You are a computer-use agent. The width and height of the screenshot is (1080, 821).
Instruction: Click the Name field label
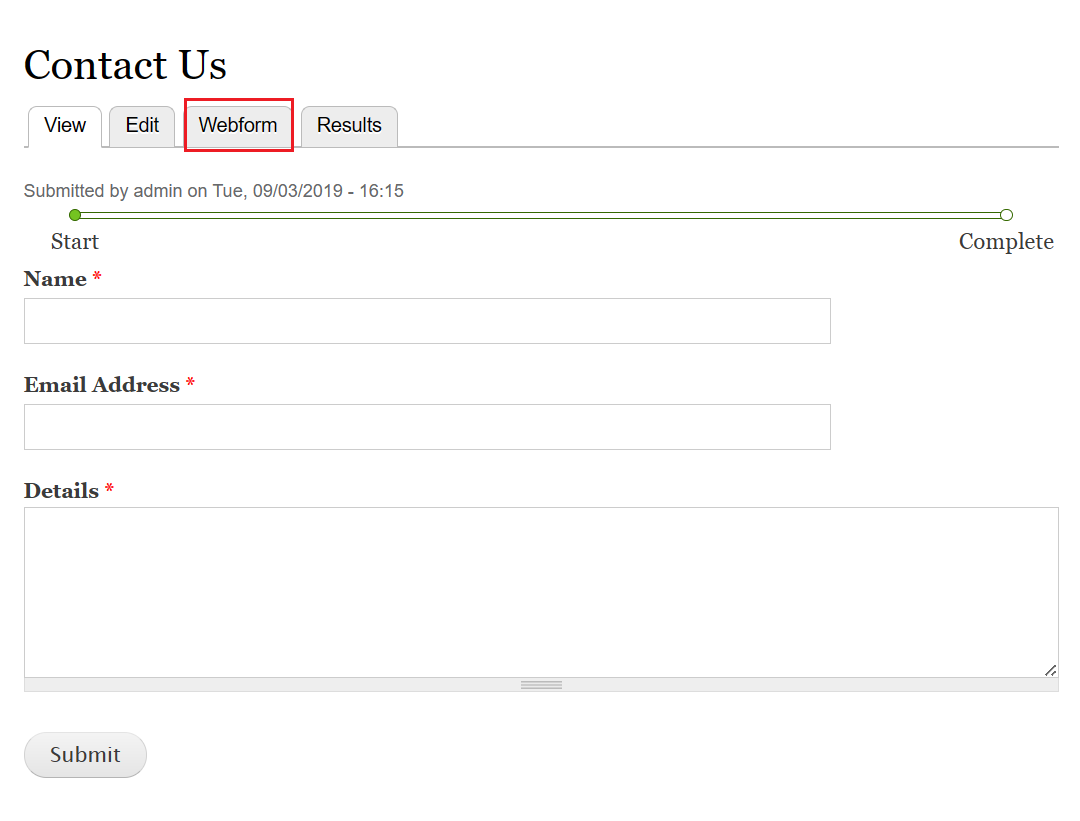click(55, 279)
